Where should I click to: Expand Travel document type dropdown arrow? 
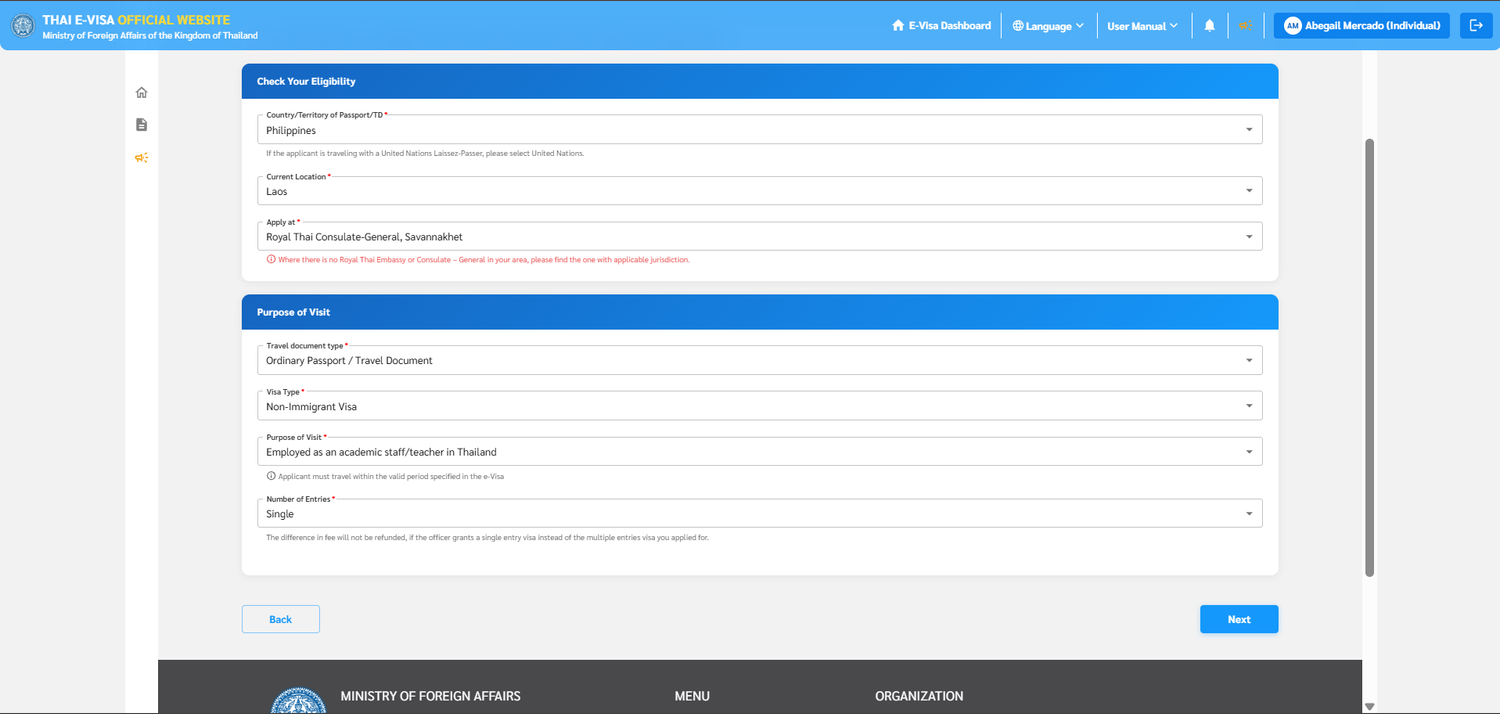(1249, 360)
